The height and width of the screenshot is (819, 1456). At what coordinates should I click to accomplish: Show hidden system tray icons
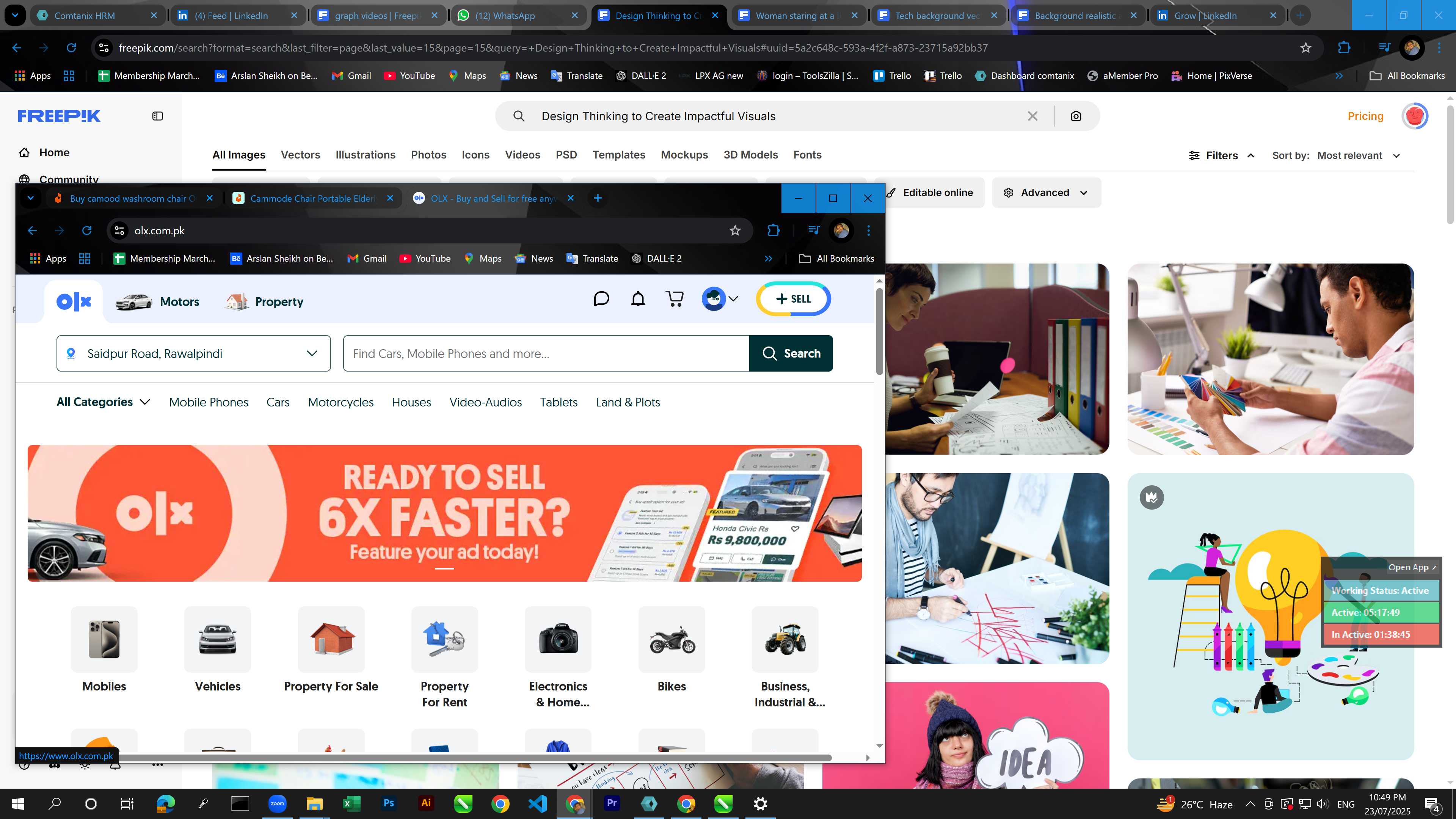pyautogui.click(x=1250, y=804)
